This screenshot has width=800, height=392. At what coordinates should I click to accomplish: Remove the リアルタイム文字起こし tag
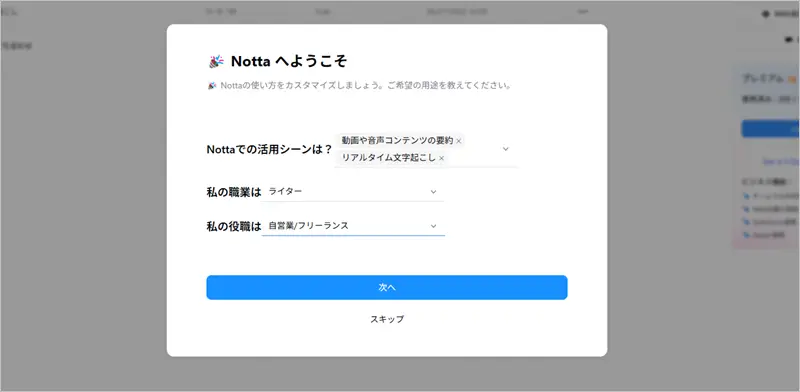[x=441, y=158]
